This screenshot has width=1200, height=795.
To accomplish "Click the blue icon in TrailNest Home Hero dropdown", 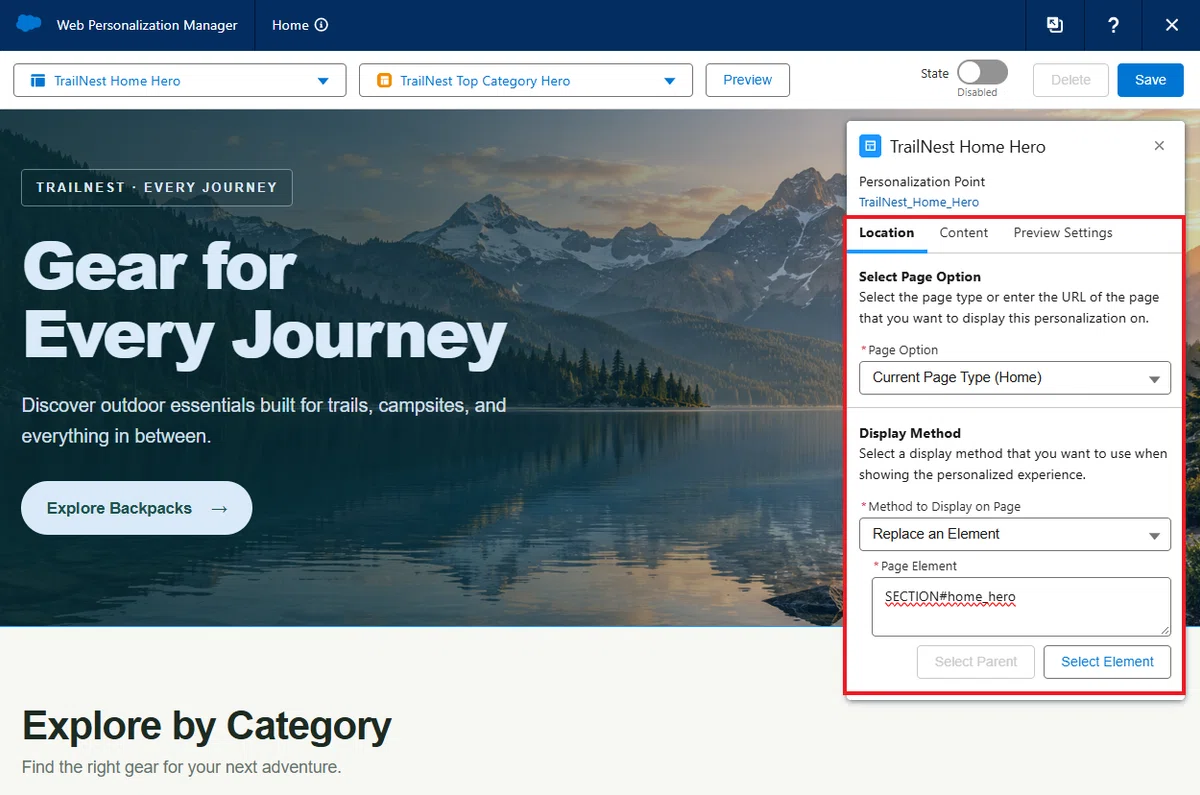I will click(x=38, y=81).
